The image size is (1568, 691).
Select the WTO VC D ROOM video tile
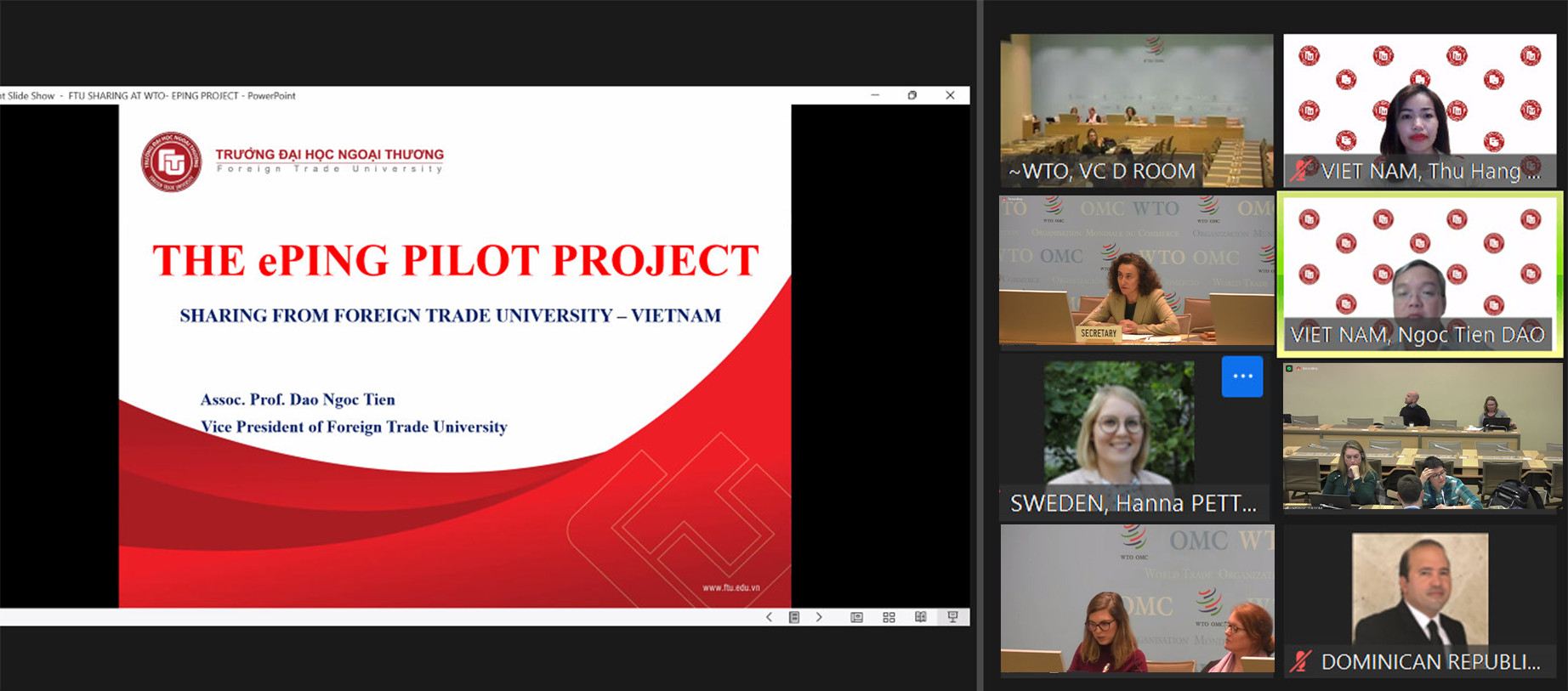click(1136, 110)
